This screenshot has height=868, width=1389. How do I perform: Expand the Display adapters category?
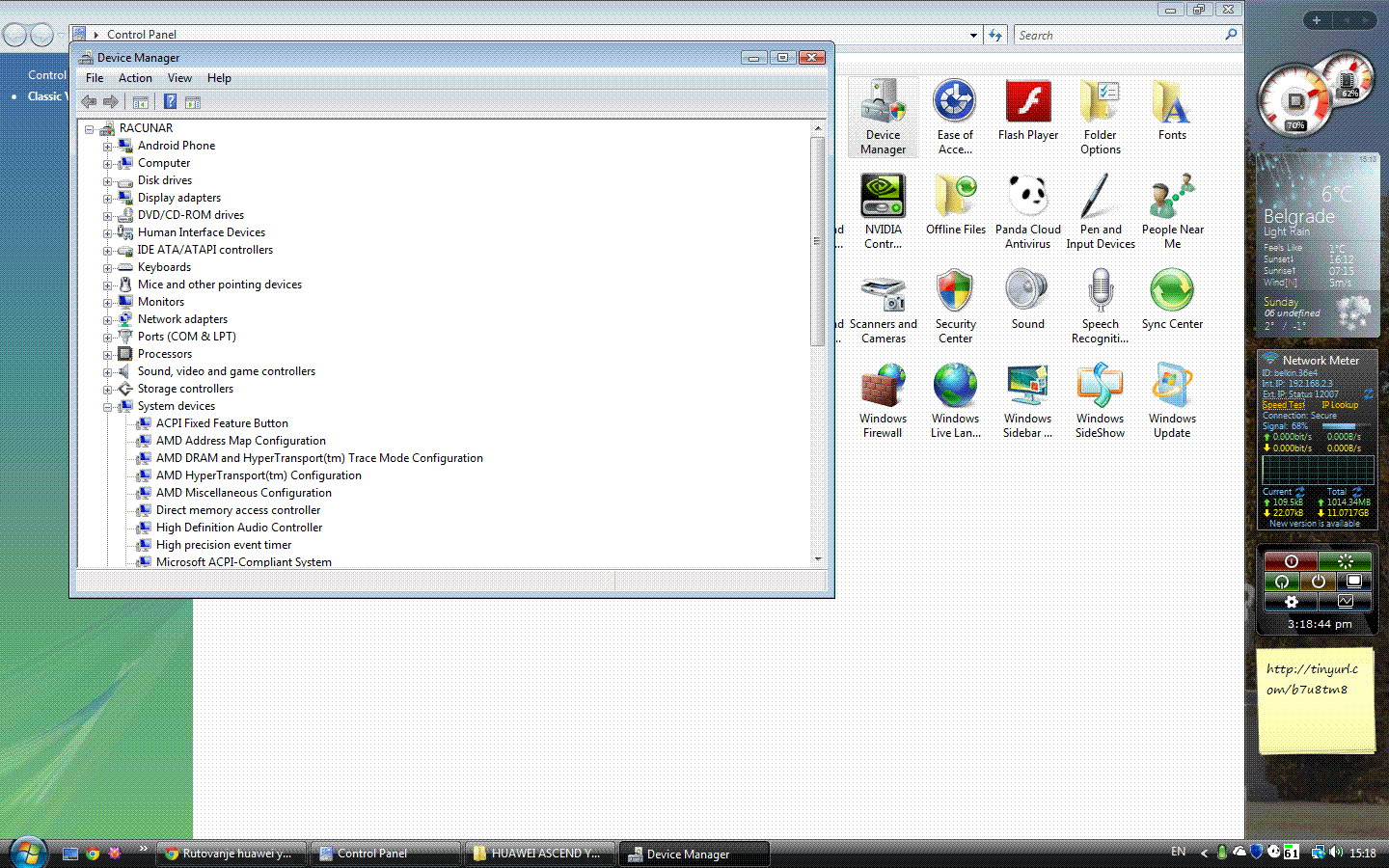click(x=108, y=199)
